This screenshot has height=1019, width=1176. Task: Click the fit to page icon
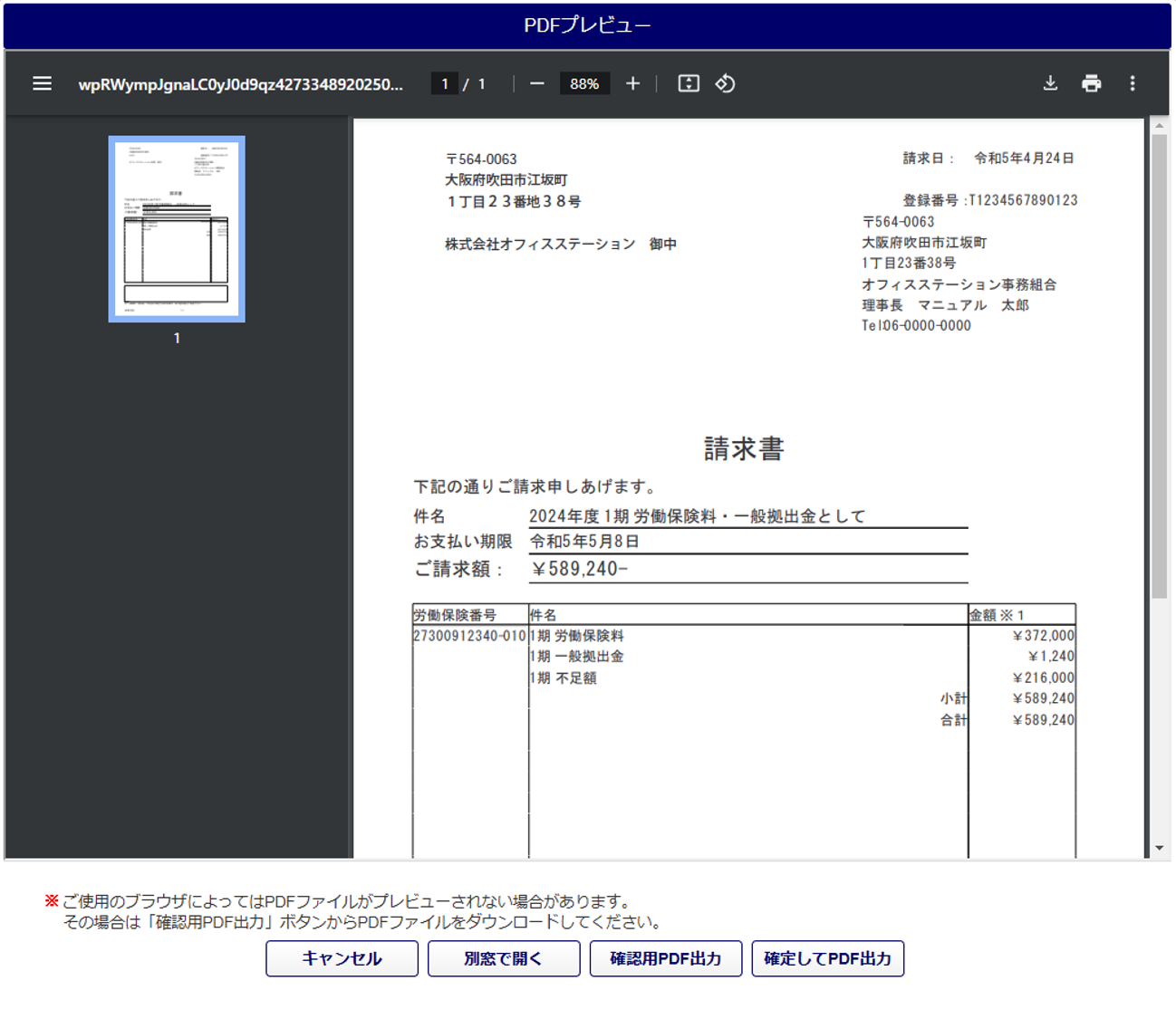tap(689, 83)
